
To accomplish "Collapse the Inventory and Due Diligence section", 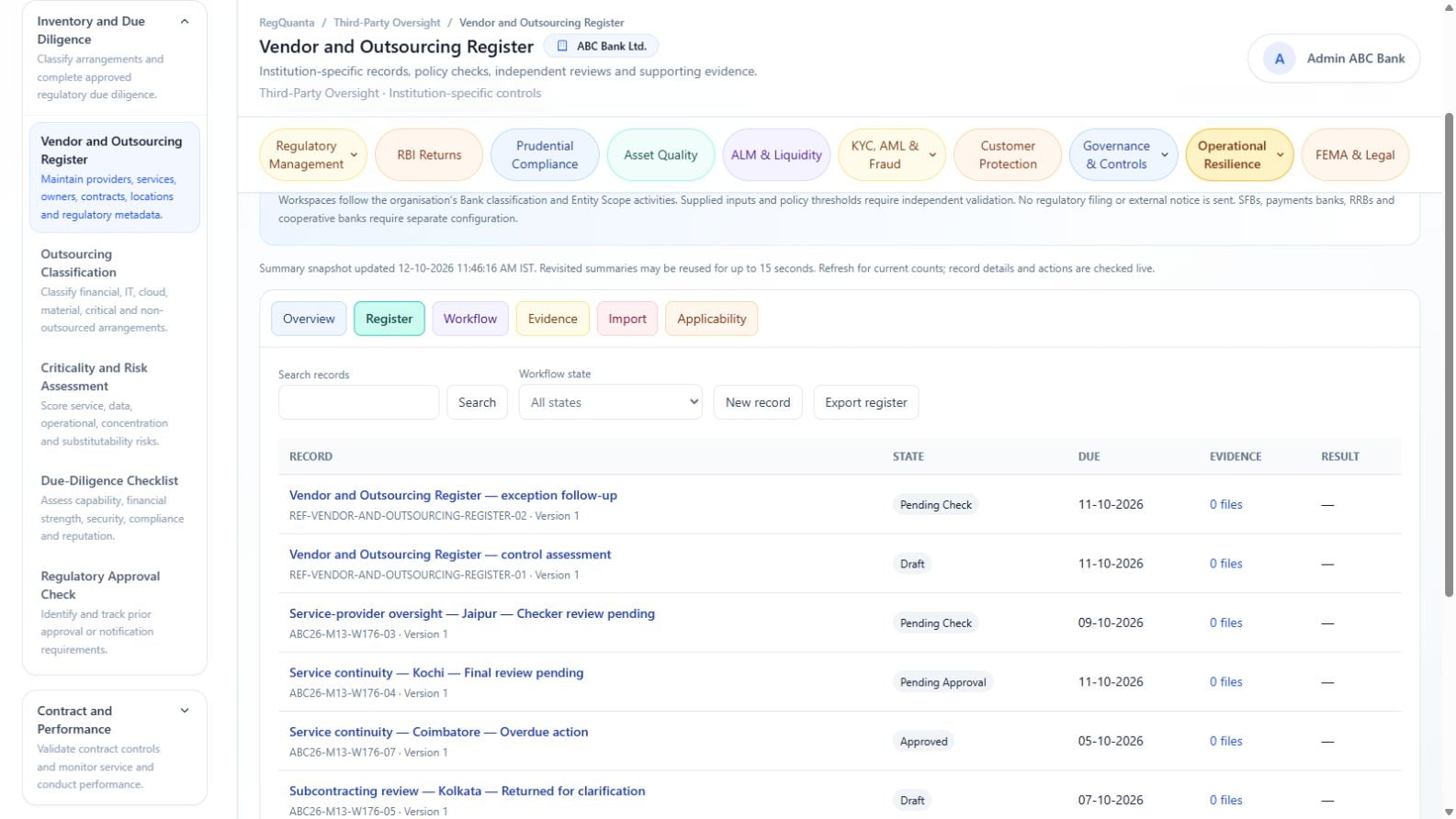I will 185,21.
